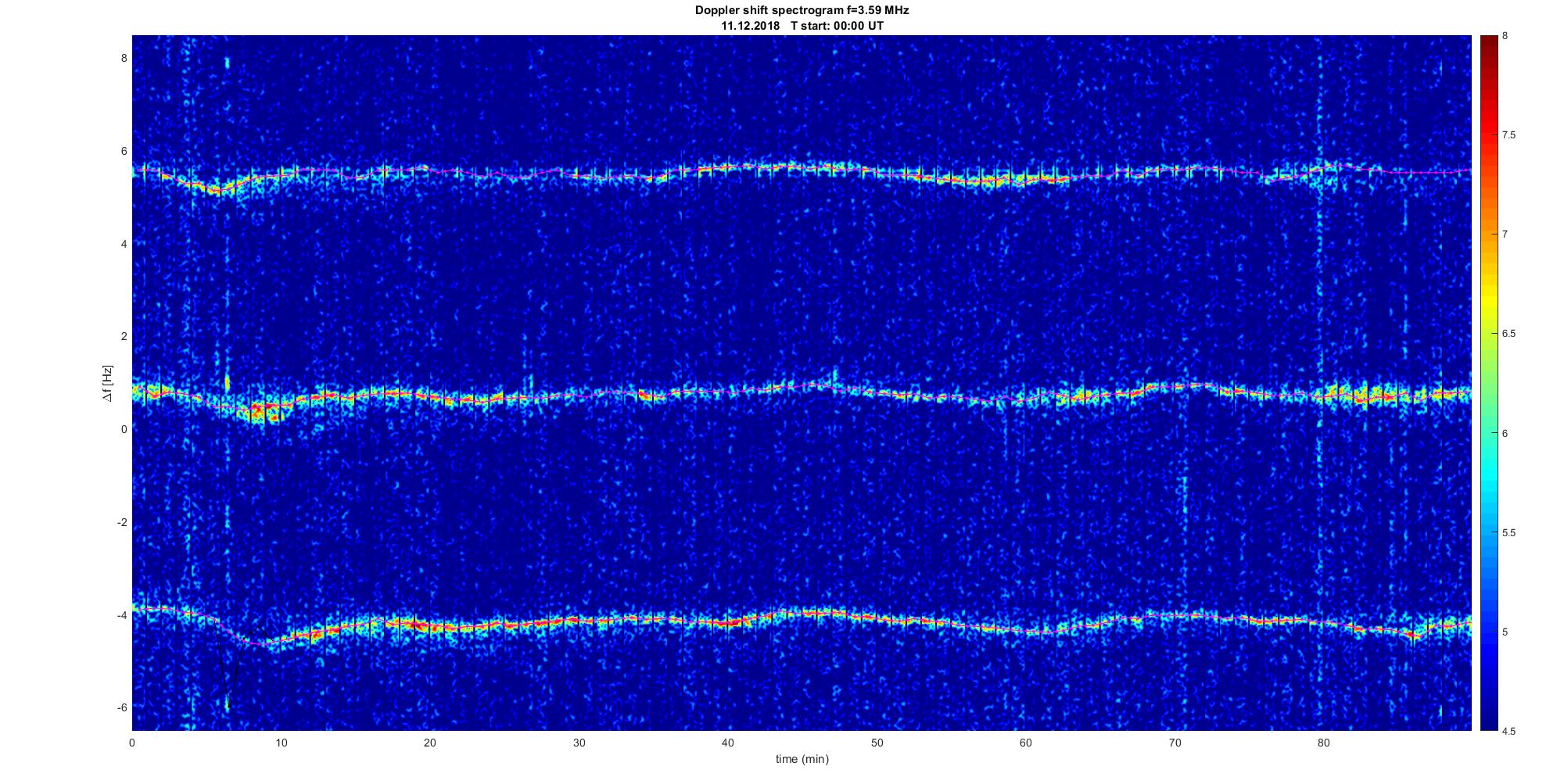Screen dimensions: 1564x784
Task: Click the x-axis tick label "30"
Action: click(x=579, y=743)
